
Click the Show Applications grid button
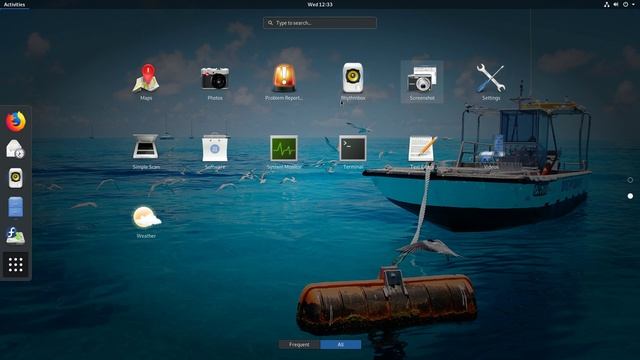coord(16,264)
